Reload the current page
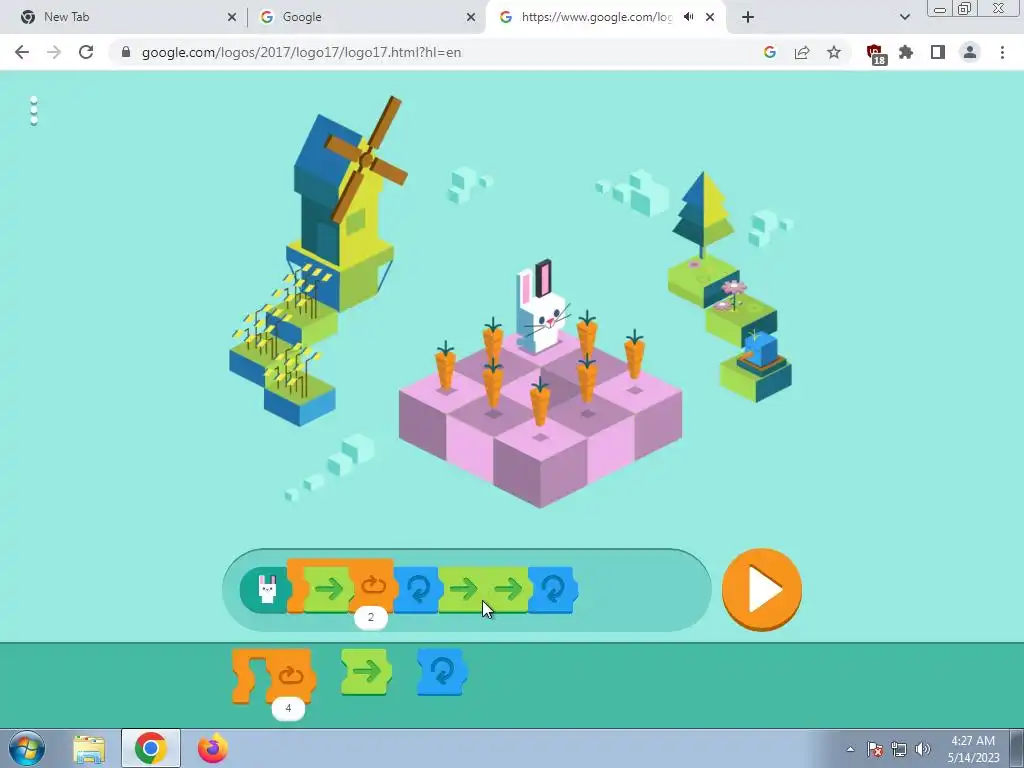 pyautogui.click(x=86, y=52)
